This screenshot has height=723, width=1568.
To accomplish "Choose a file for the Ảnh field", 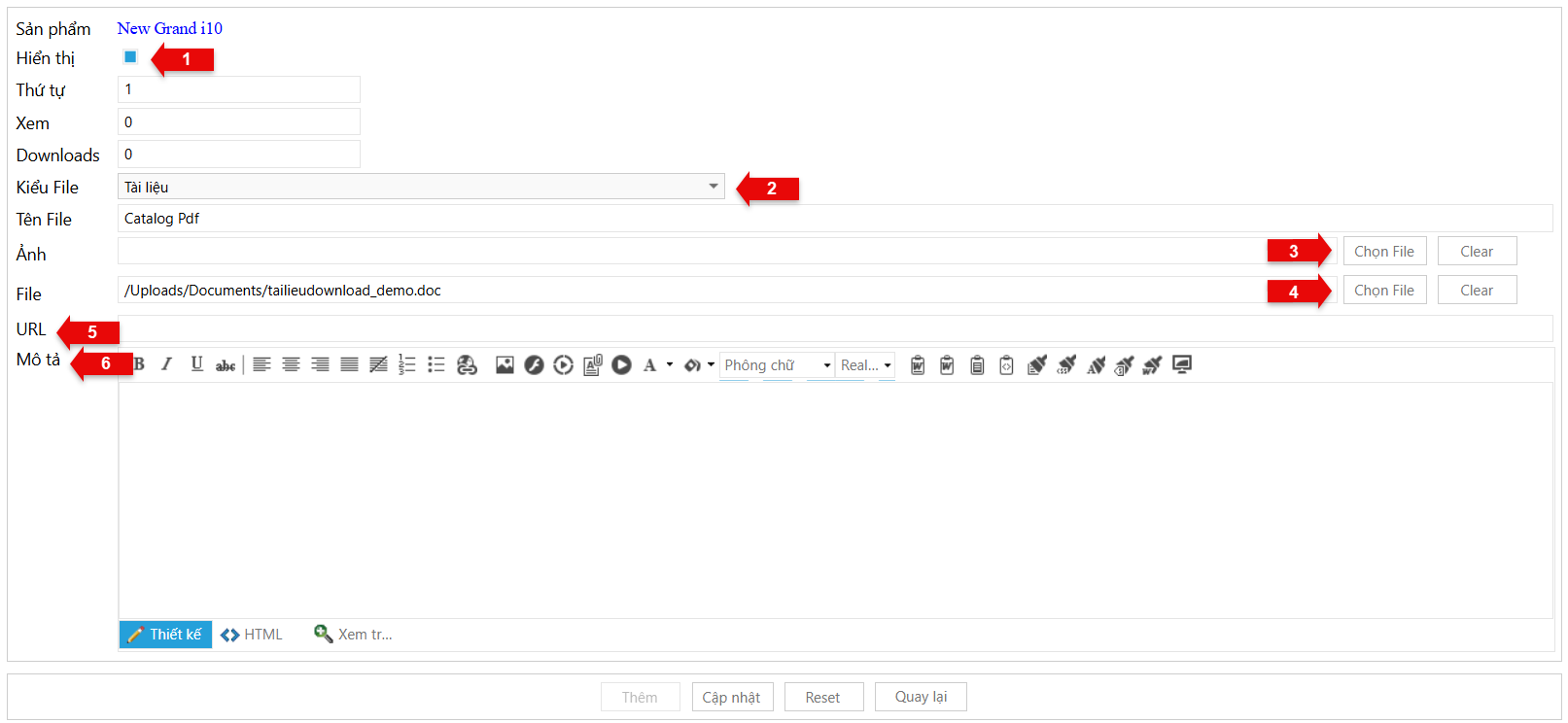I will click(x=1384, y=252).
